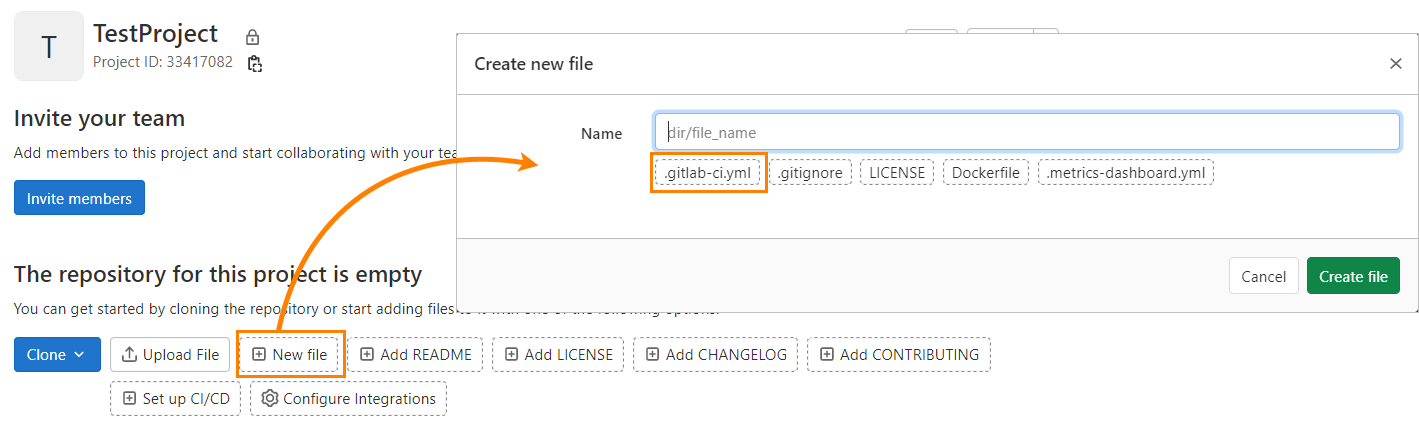This screenshot has height=432, width=1419.
Task: Copy the project ID with clipboard icon
Action: (255, 64)
